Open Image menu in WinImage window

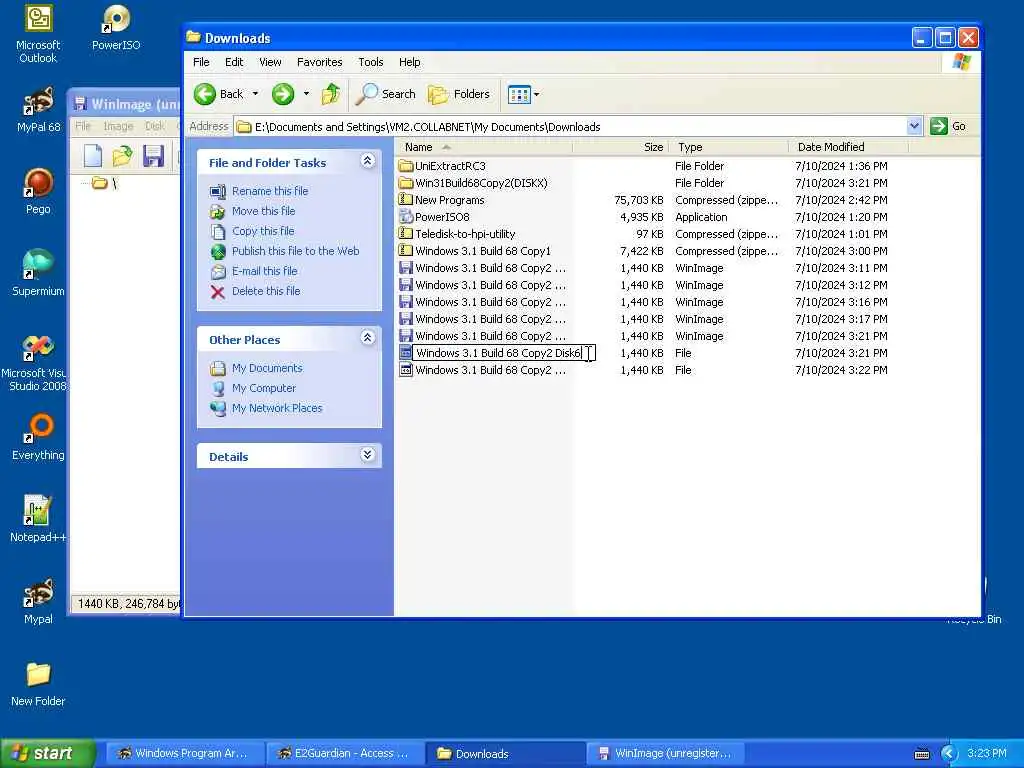[118, 126]
